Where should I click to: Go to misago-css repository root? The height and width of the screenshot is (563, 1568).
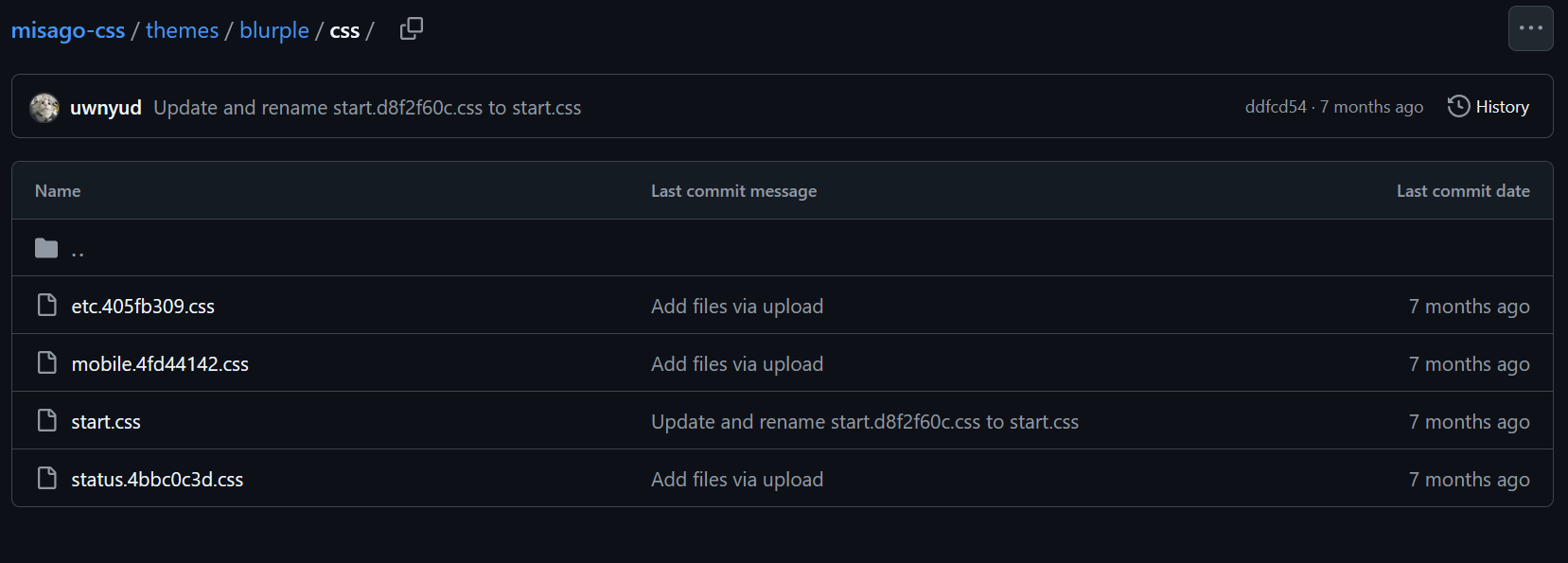[x=68, y=30]
